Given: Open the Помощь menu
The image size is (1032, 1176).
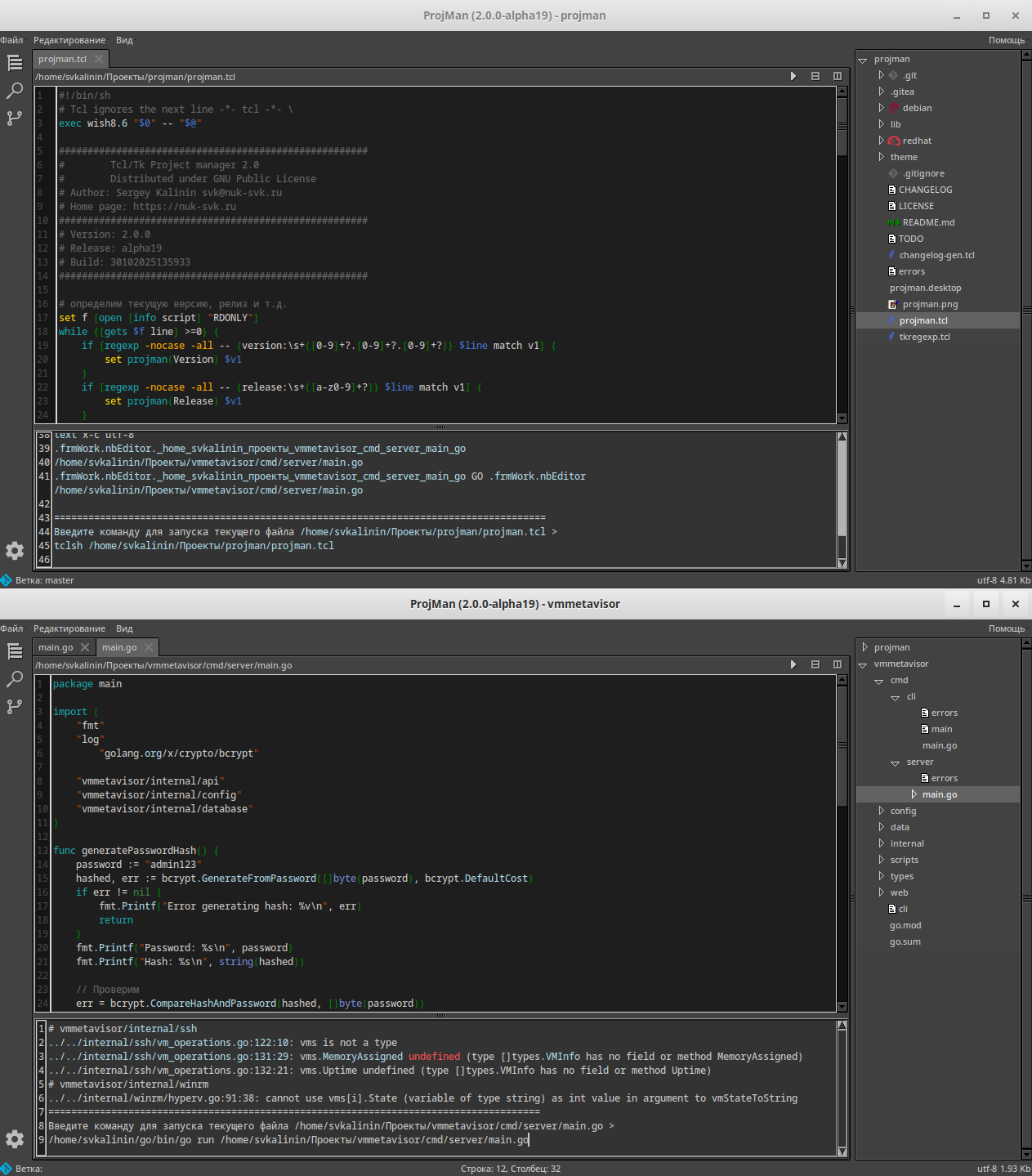Looking at the screenshot, I should [1006, 39].
